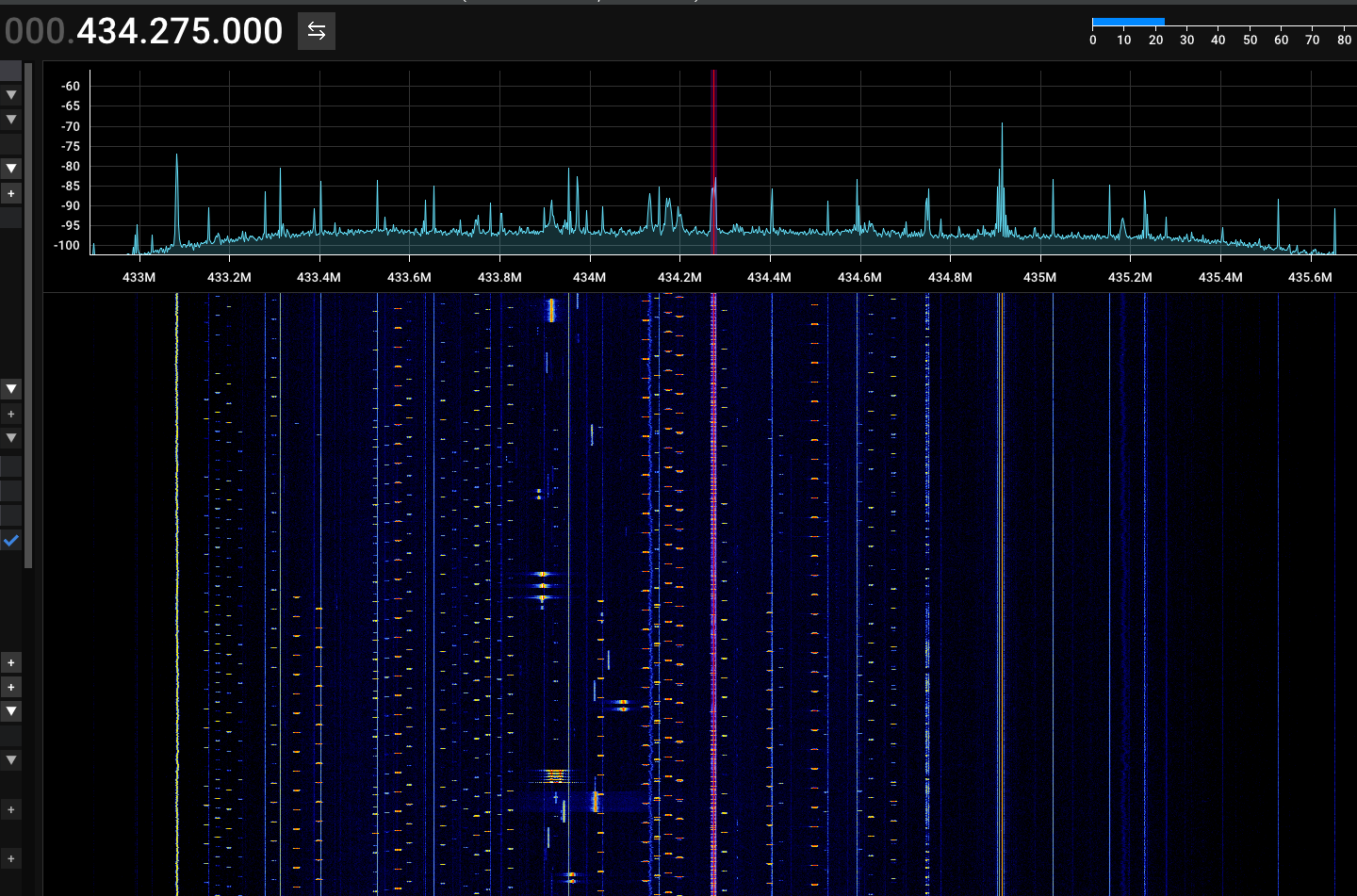Click the '-90' dB scale label
Screen dimensions: 1357x896
(x=71, y=205)
